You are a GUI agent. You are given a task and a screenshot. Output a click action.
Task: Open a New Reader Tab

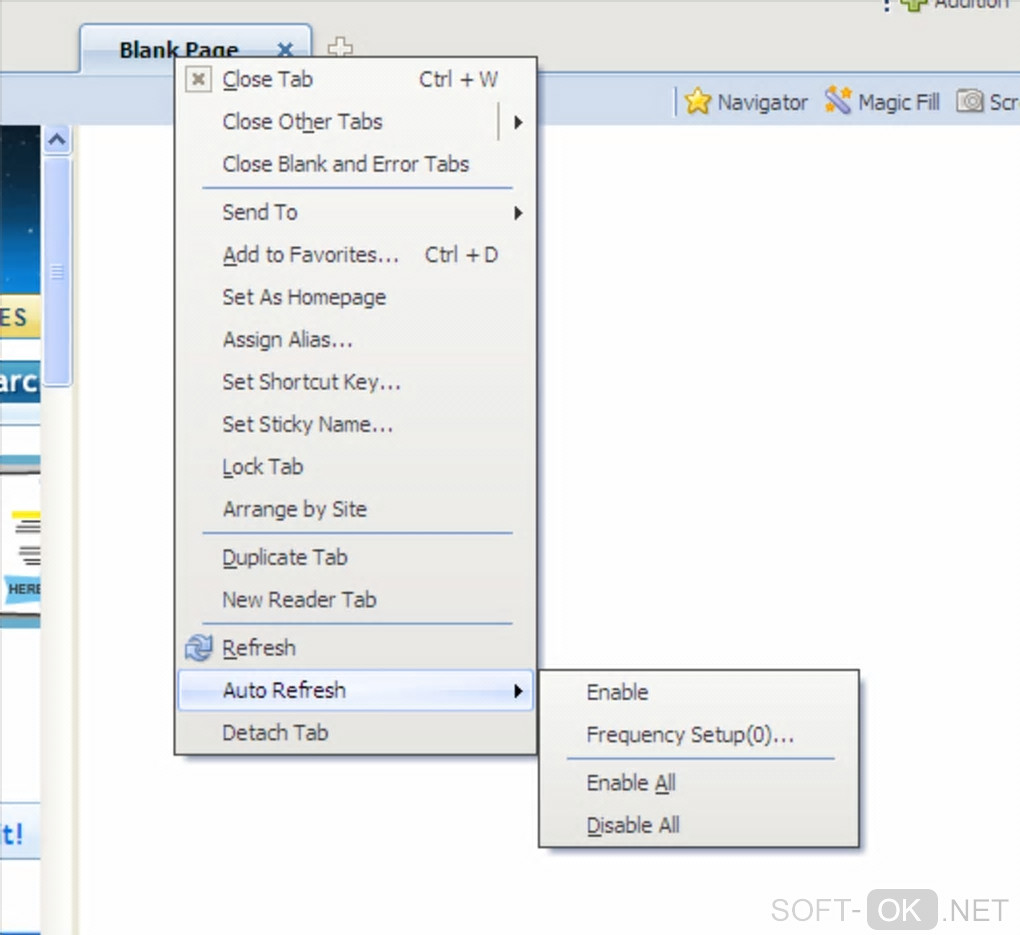pos(355,599)
